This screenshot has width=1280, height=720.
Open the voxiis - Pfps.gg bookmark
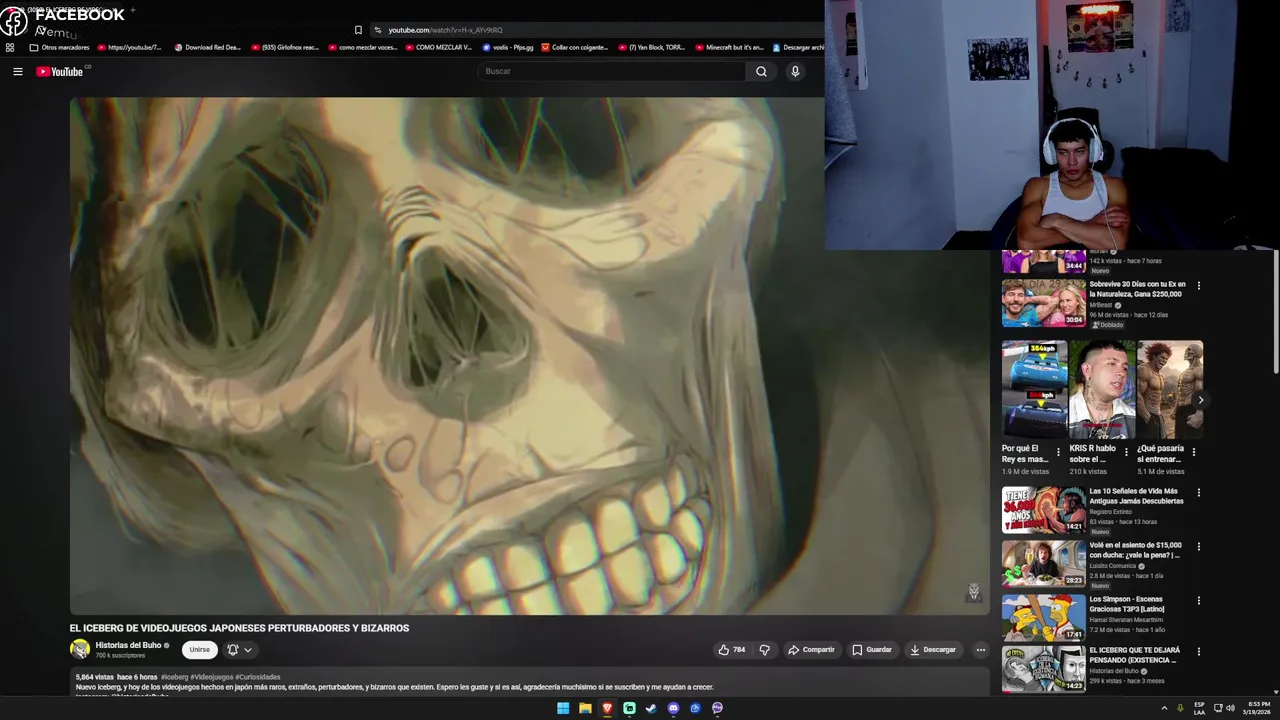[x=508, y=47]
